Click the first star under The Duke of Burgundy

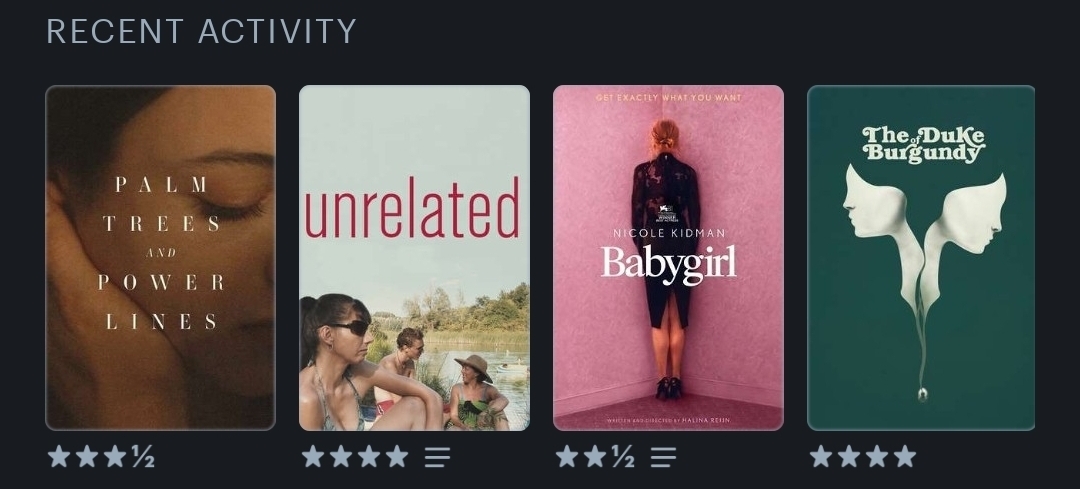820,456
